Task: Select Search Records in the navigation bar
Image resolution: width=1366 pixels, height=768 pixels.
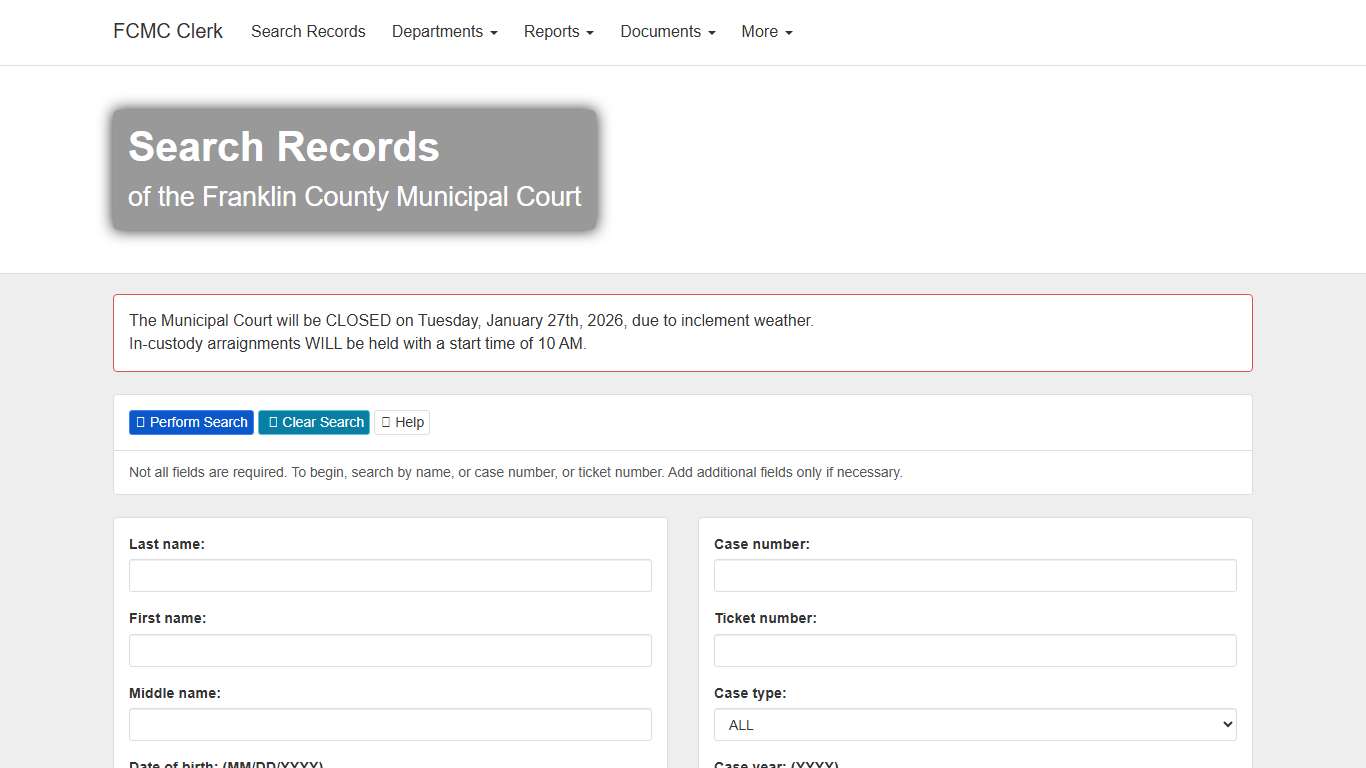Action: click(x=308, y=31)
